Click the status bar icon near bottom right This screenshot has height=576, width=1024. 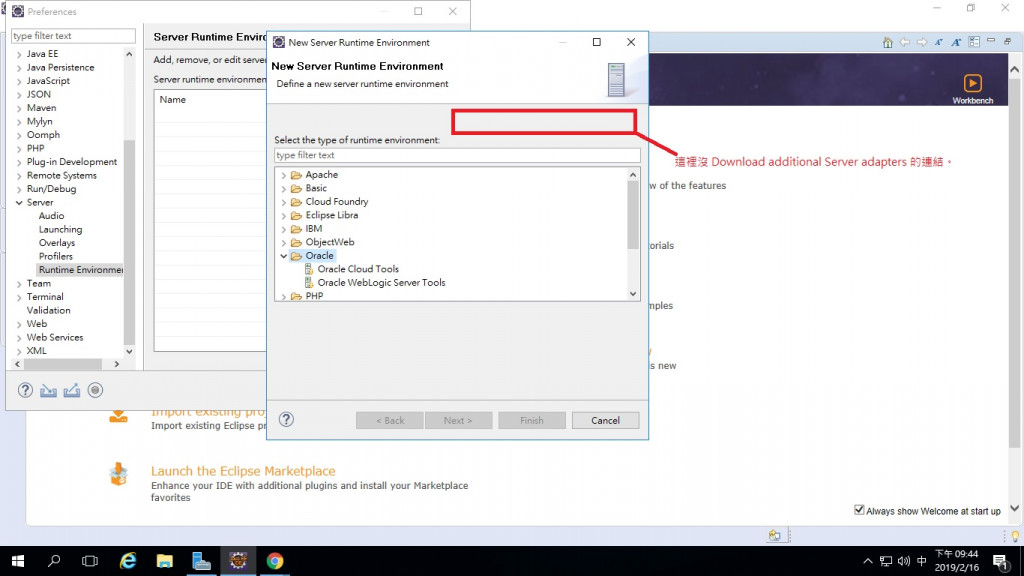[x=775, y=536]
